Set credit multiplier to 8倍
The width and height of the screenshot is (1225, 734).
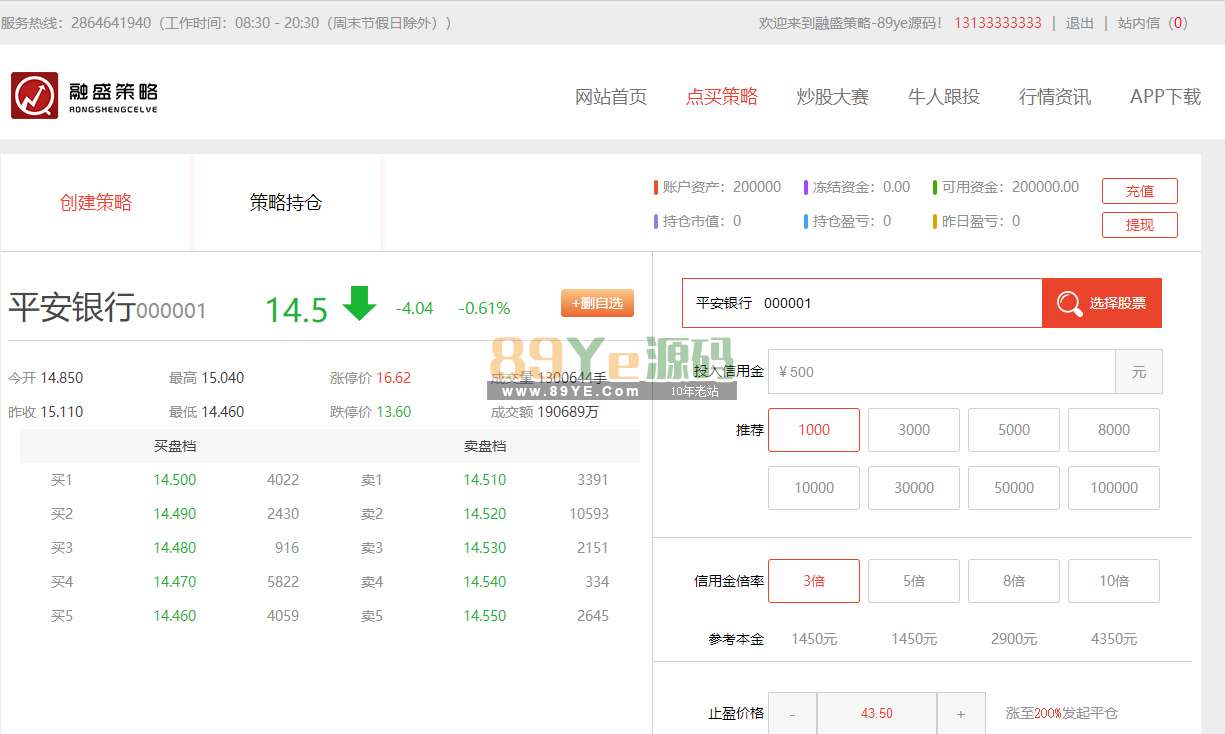[1014, 581]
